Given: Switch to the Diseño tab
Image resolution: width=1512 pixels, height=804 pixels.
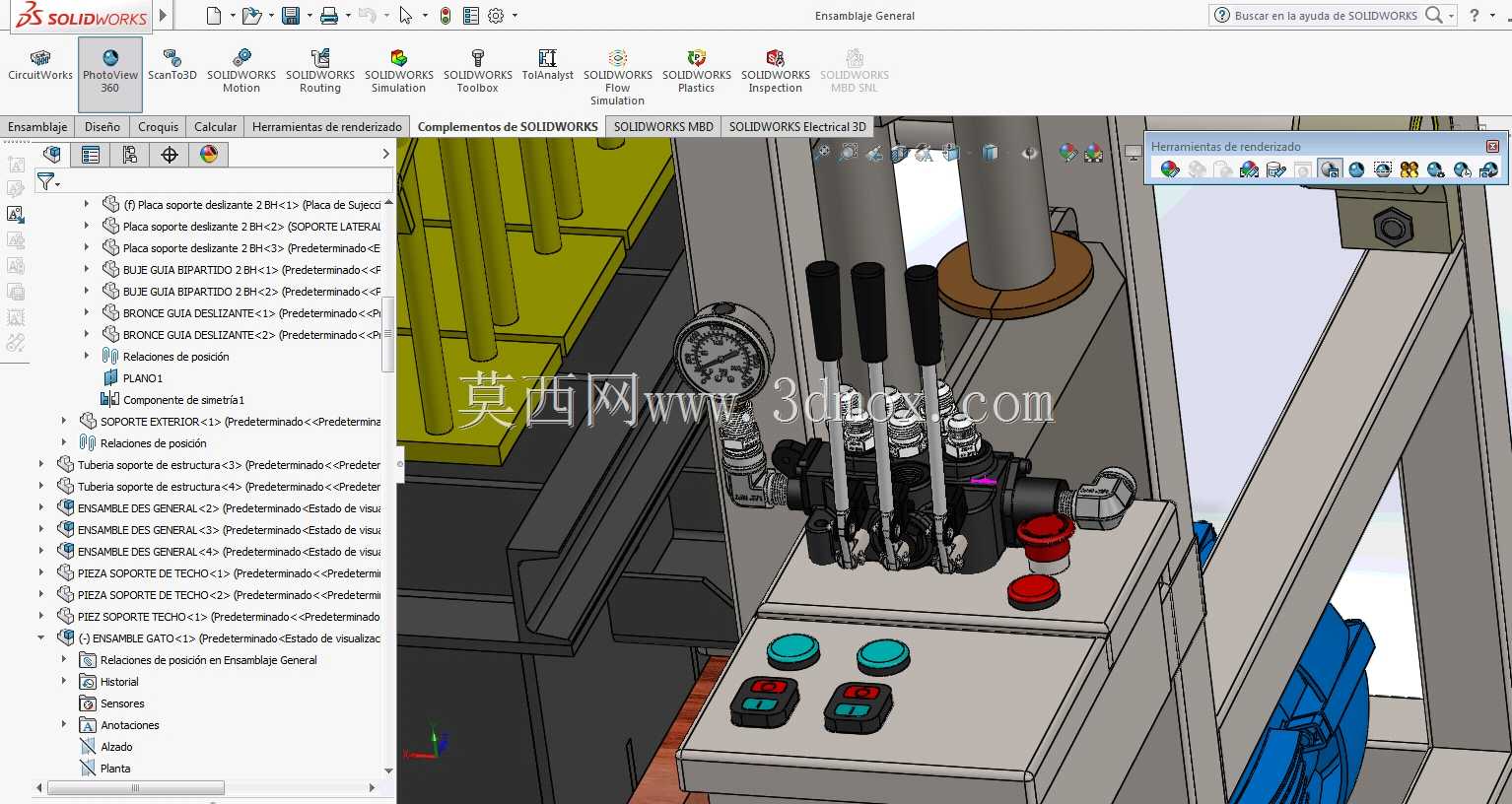Looking at the screenshot, I should pos(103,126).
